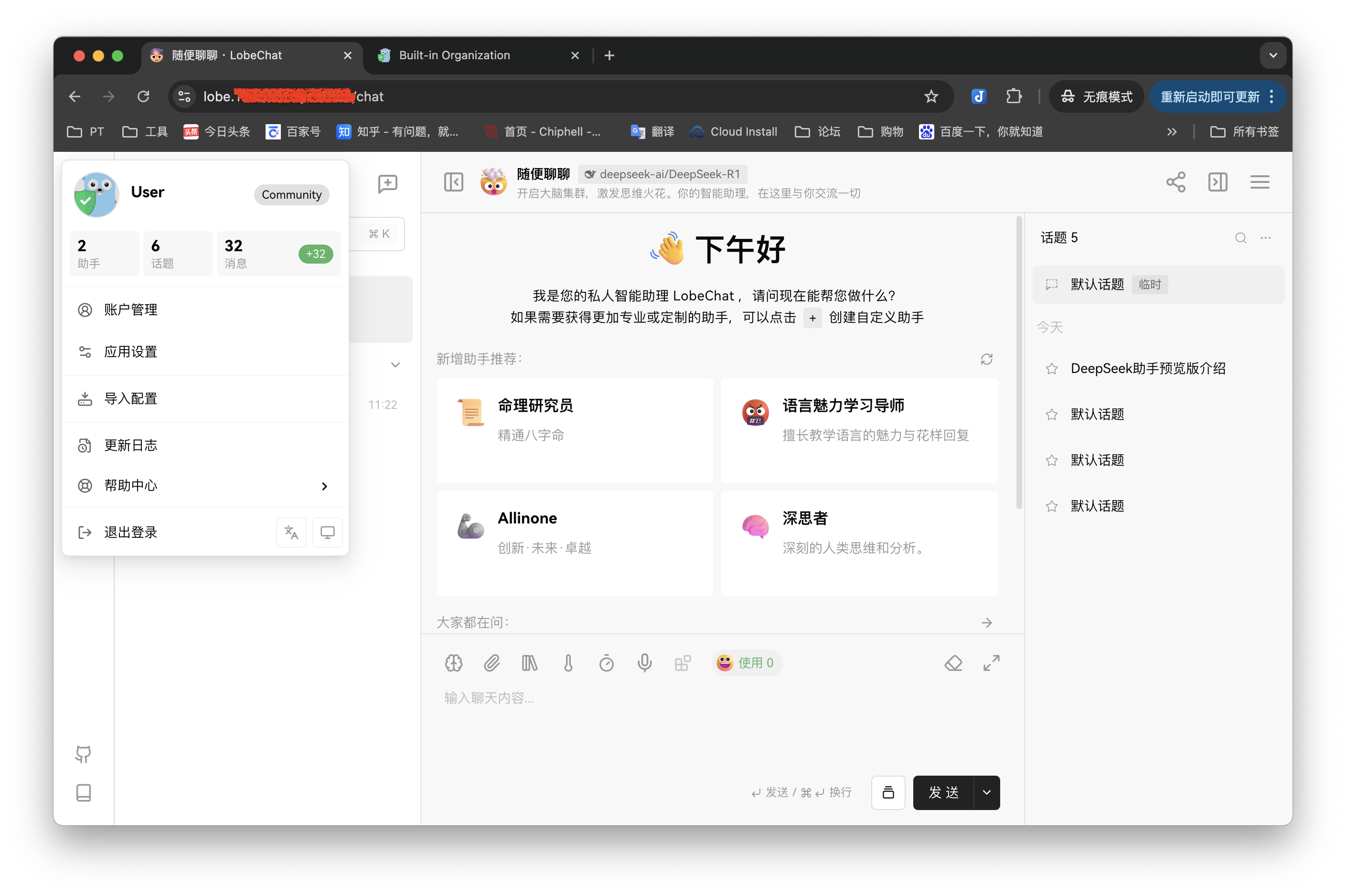The height and width of the screenshot is (896, 1346).
Task: Open the Allinone assistant card
Action: (575, 543)
